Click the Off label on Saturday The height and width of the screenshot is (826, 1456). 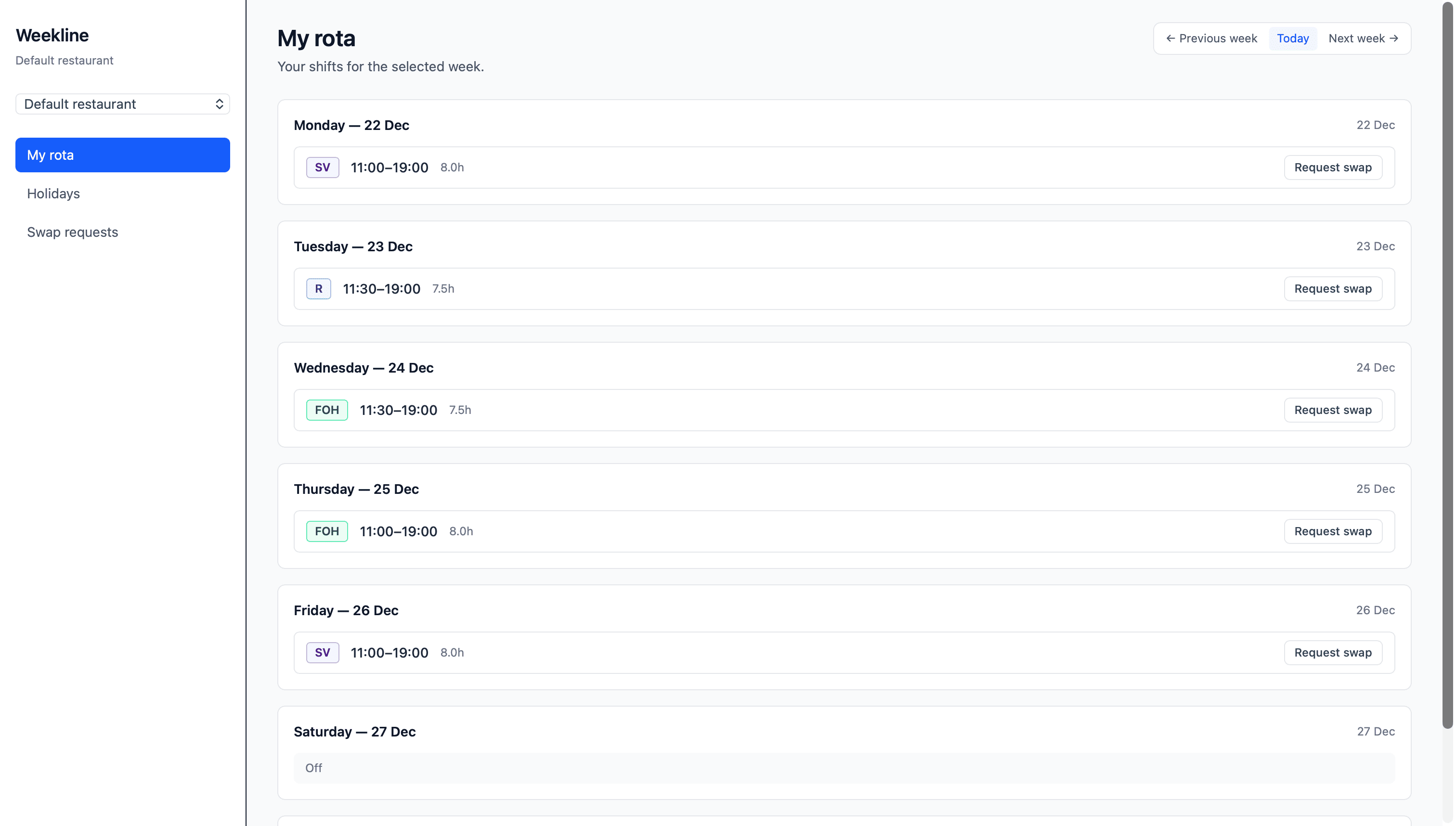313,768
